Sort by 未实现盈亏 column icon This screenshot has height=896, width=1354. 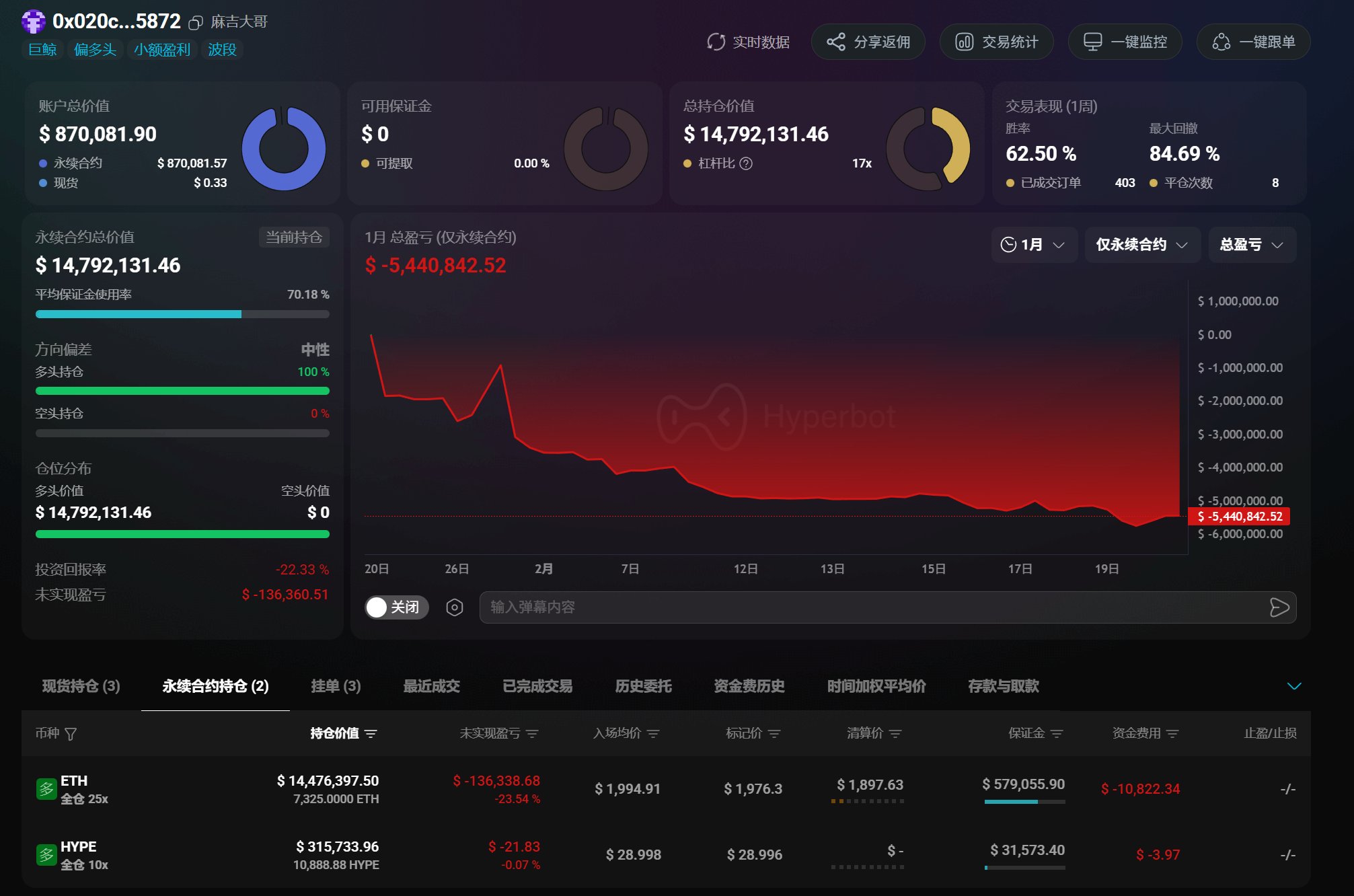[x=532, y=734]
